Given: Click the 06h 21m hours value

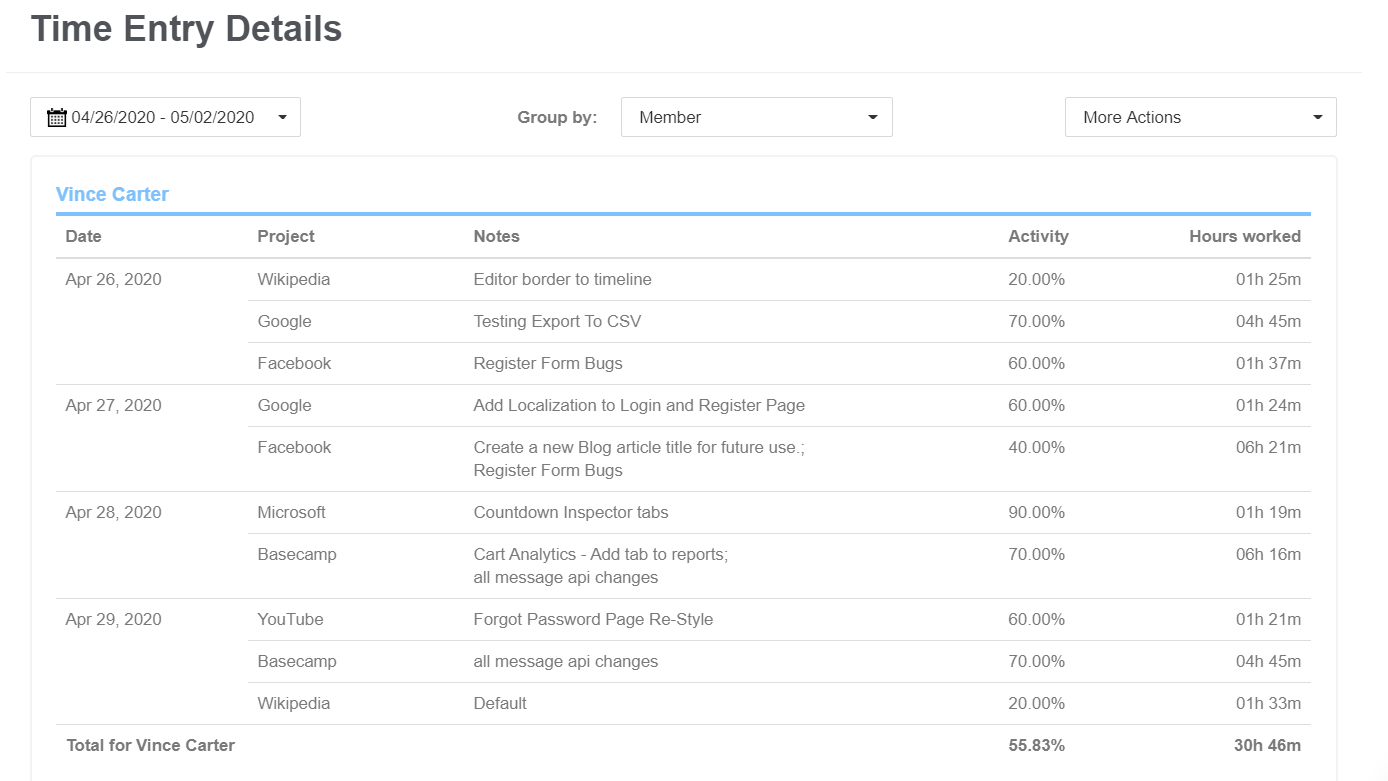Looking at the screenshot, I should click(x=1267, y=448).
